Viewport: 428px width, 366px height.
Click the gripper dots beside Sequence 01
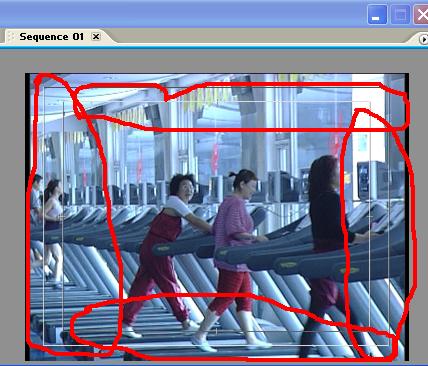point(11,36)
